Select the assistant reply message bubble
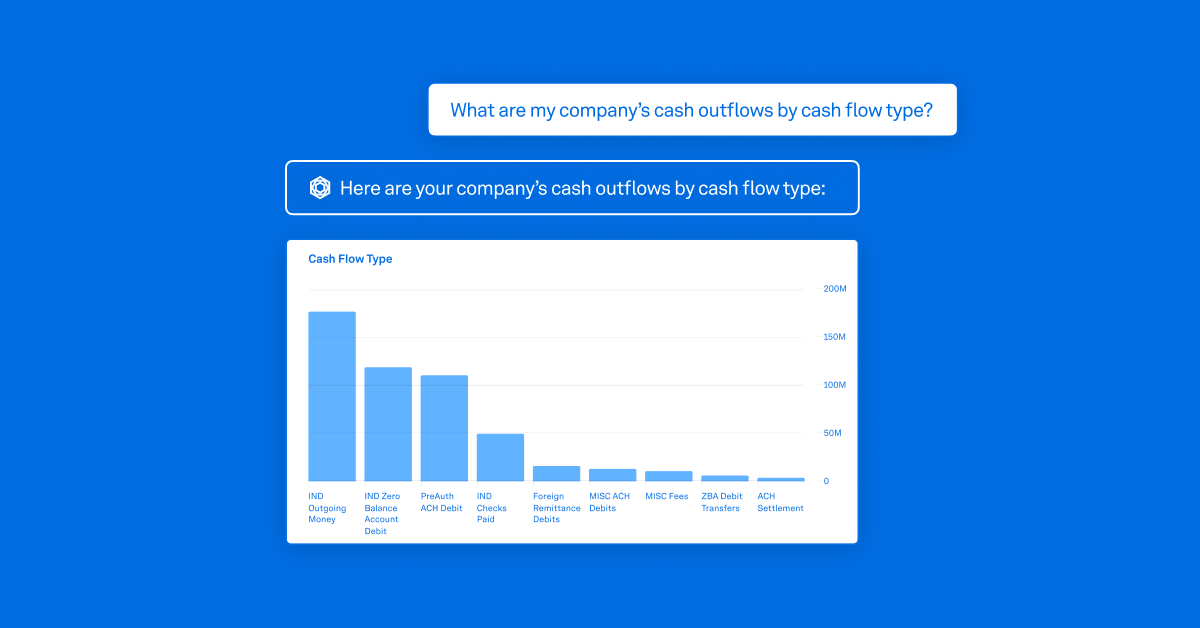This screenshot has width=1200, height=628. (x=572, y=188)
